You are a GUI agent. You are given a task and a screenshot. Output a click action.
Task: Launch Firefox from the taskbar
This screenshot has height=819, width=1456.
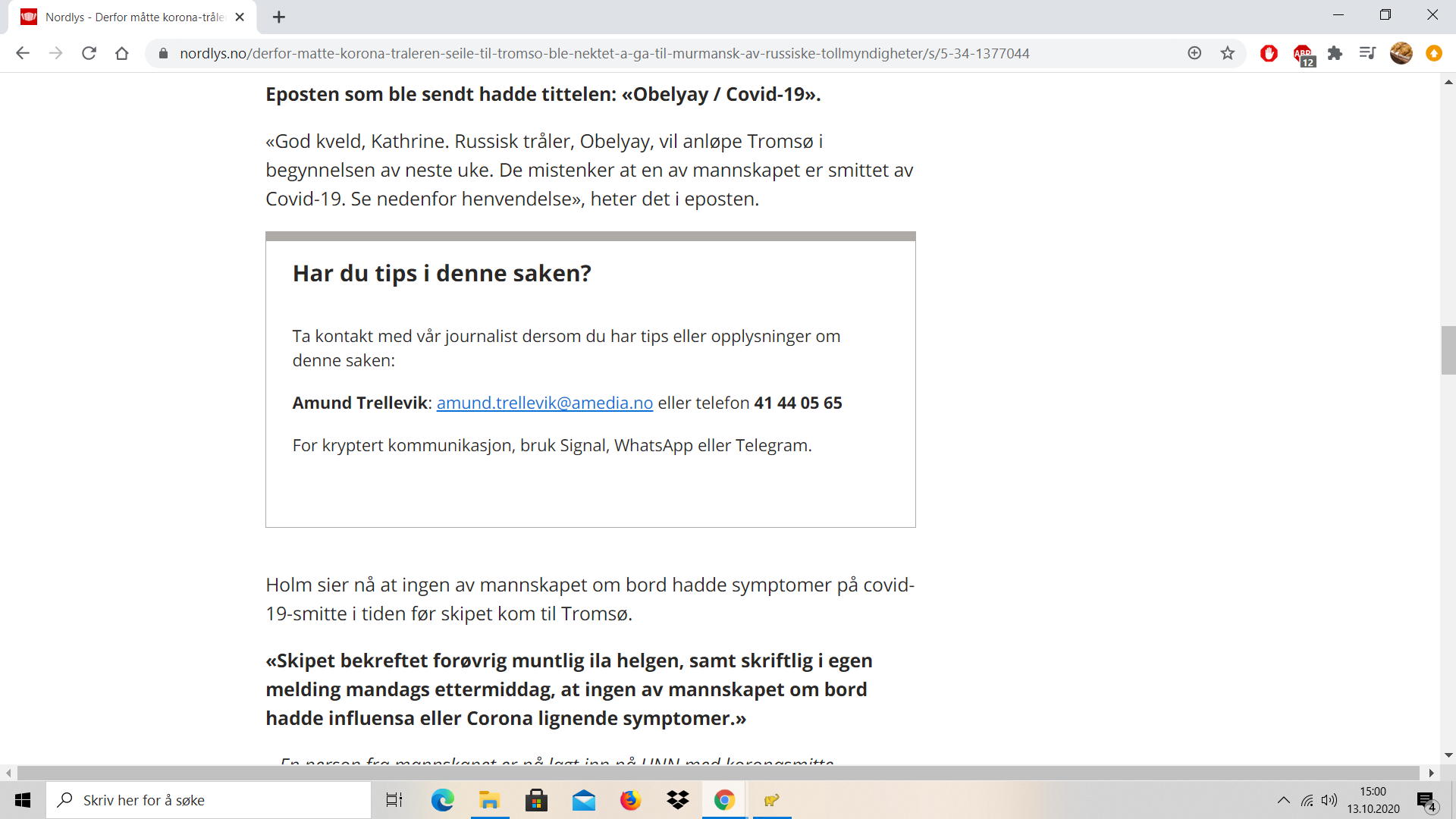630,800
